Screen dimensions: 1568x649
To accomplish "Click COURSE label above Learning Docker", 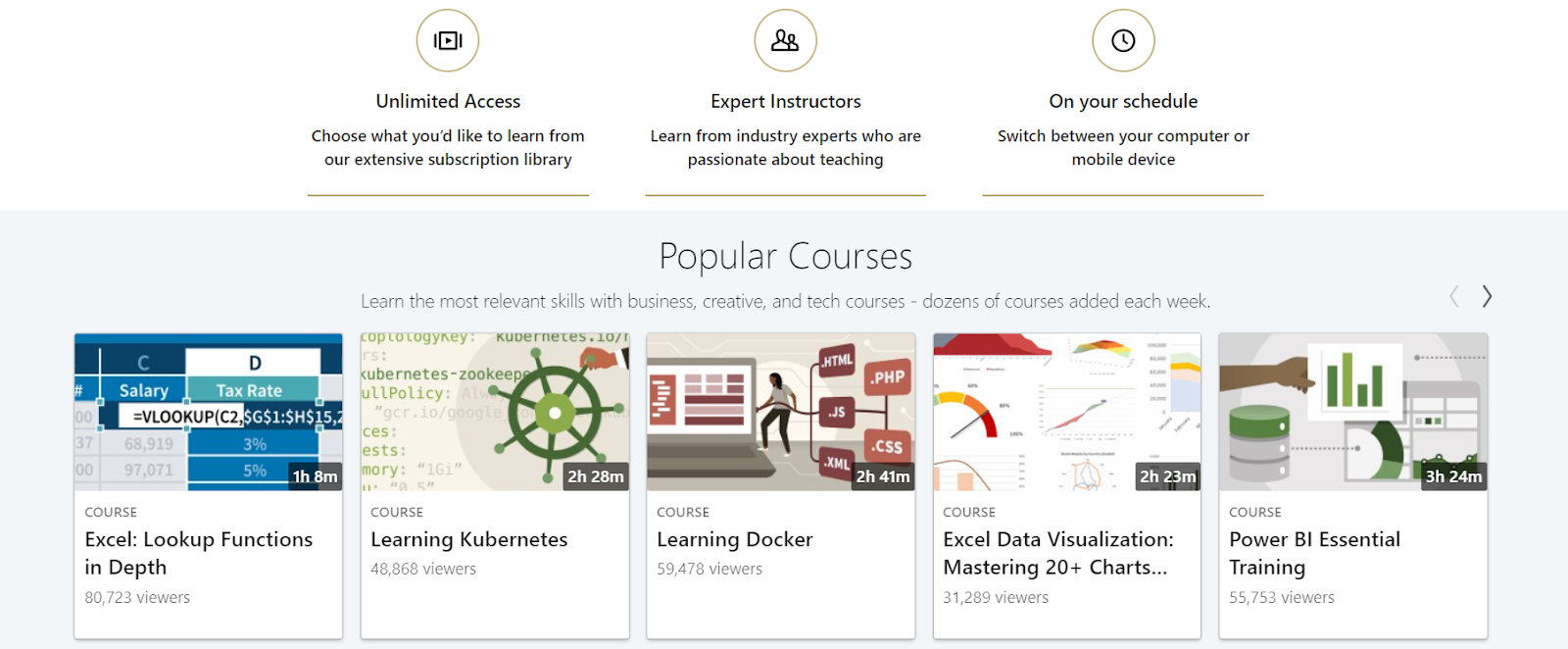I will click(x=683, y=512).
